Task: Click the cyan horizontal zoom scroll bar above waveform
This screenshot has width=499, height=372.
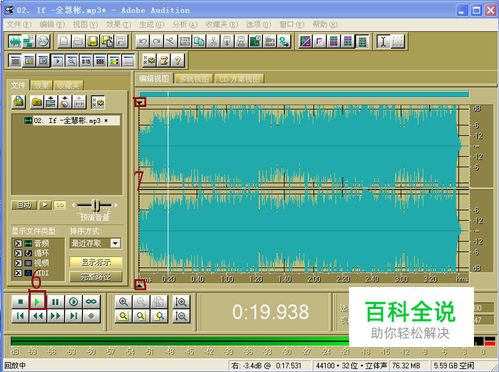Action: (304, 94)
